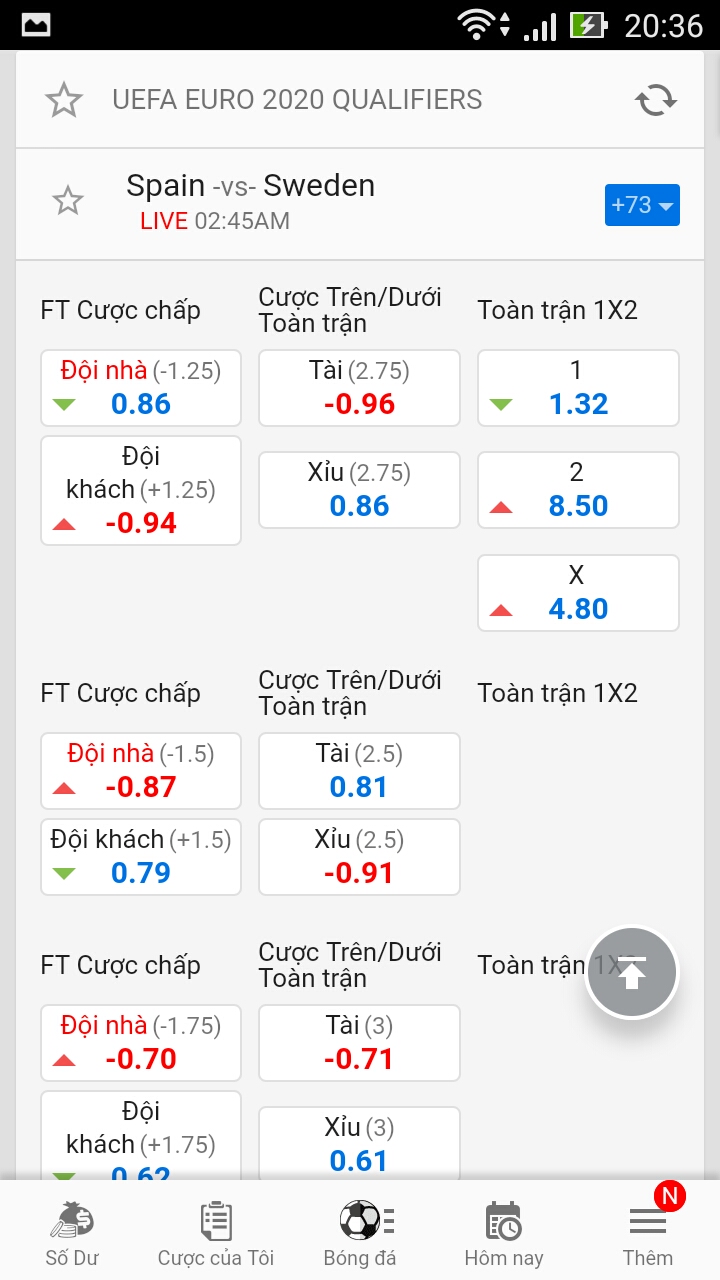The width and height of the screenshot is (720, 1280).
Task: Favorite the UEFA Euro 2020 Qualifiers league
Action: (x=64, y=100)
